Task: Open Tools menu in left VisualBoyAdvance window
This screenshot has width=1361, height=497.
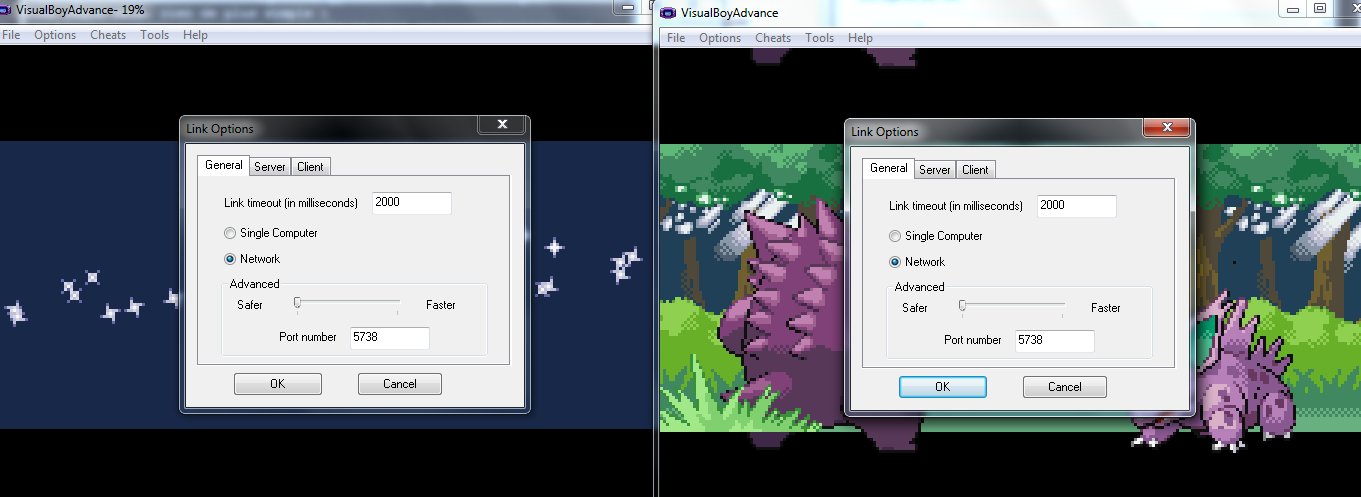Action: click(155, 35)
